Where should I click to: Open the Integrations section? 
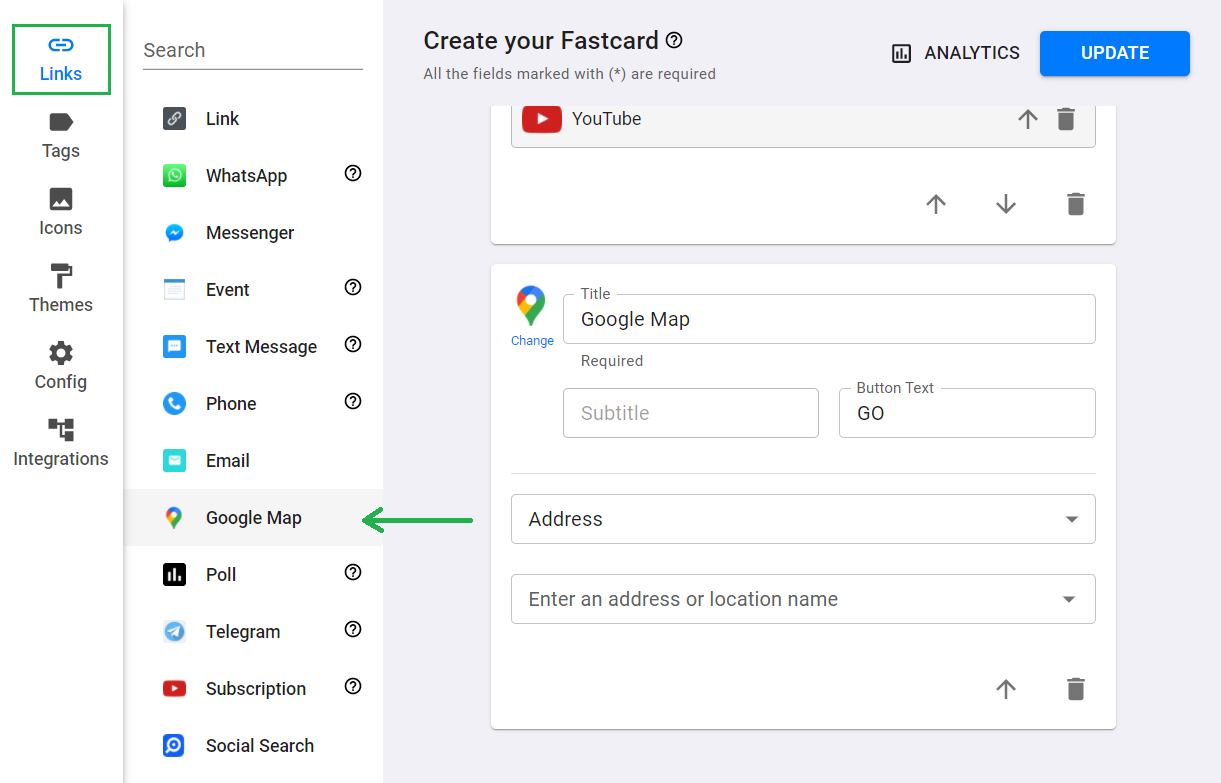pos(61,444)
